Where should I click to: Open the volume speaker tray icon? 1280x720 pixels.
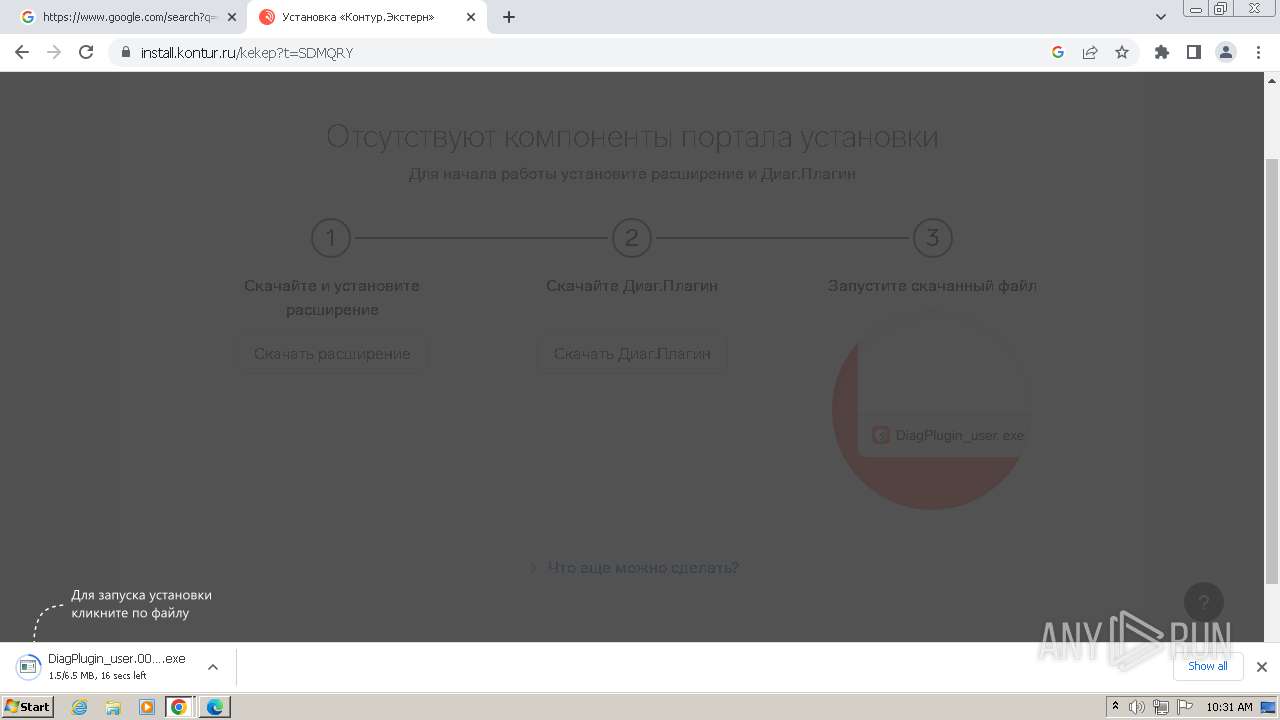coord(1137,707)
